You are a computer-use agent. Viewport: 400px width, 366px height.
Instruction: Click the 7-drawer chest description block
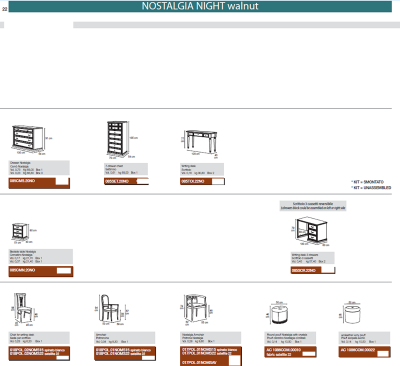[126, 169]
